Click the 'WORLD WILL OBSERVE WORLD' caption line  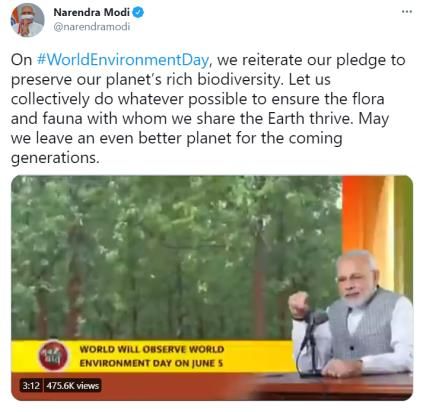[152, 349]
